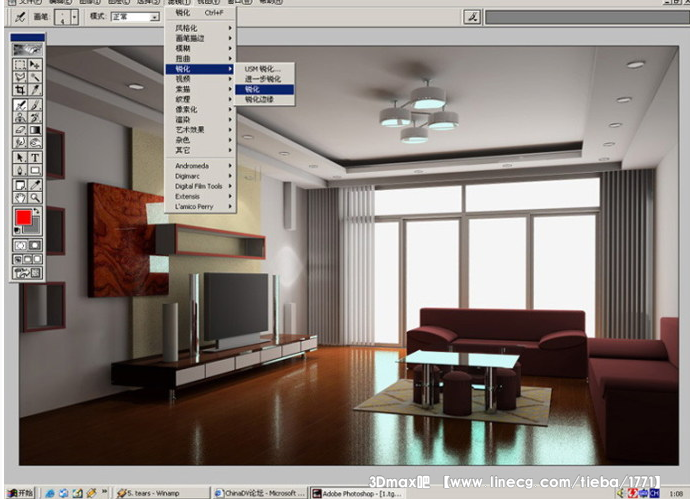Choose 锐化边缘 from the submenu

[264, 99]
